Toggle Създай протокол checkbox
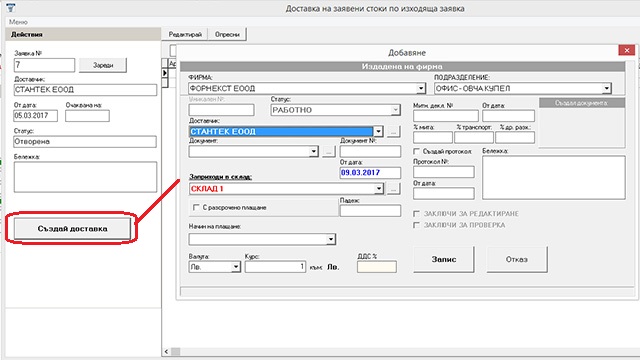The height and width of the screenshot is (360, 640). pyautogui.click(x=417, y=151)
